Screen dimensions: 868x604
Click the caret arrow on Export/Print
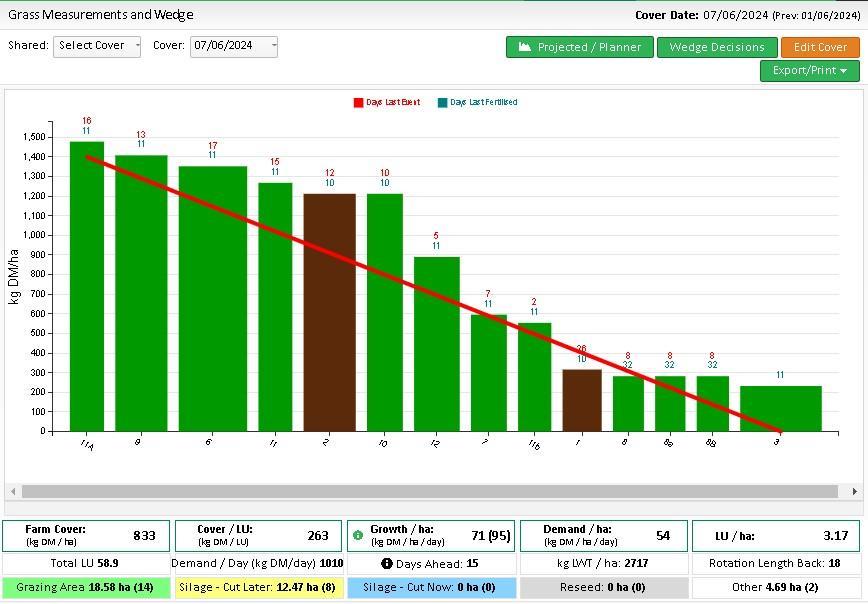844,71
